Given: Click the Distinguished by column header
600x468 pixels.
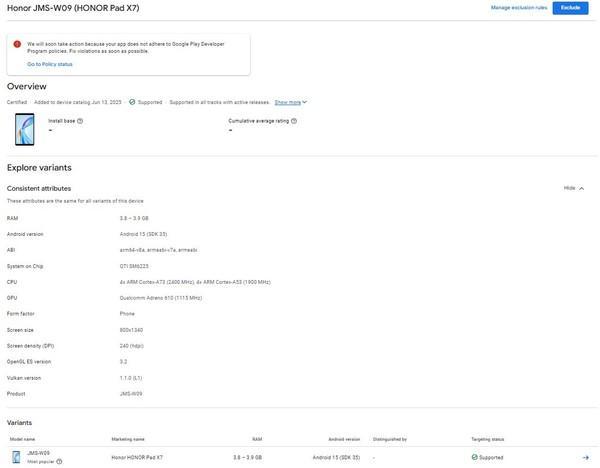Looking at the screenshot, I should coord(390,438).
